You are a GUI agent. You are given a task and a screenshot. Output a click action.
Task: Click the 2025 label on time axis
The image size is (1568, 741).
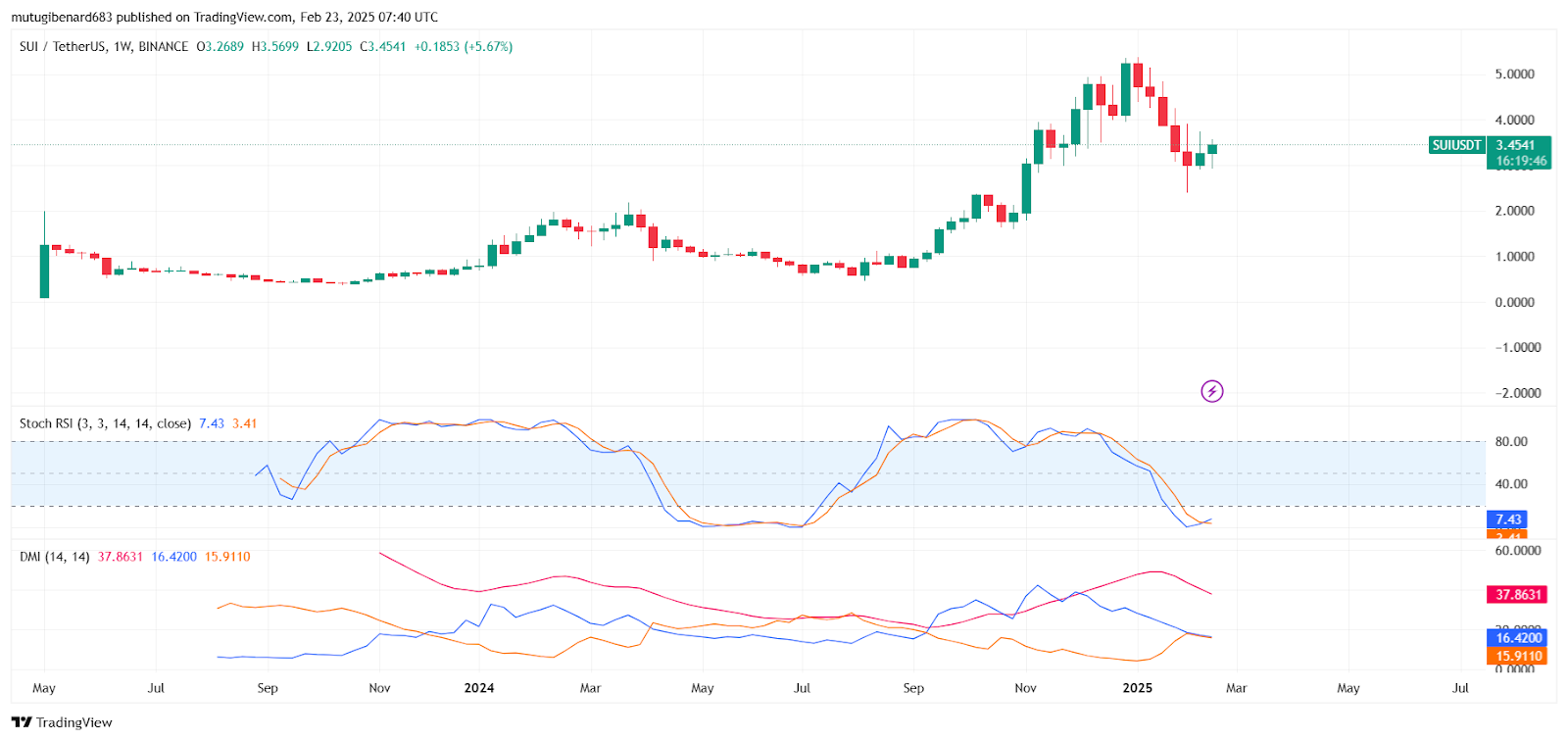coord(1137,688)
